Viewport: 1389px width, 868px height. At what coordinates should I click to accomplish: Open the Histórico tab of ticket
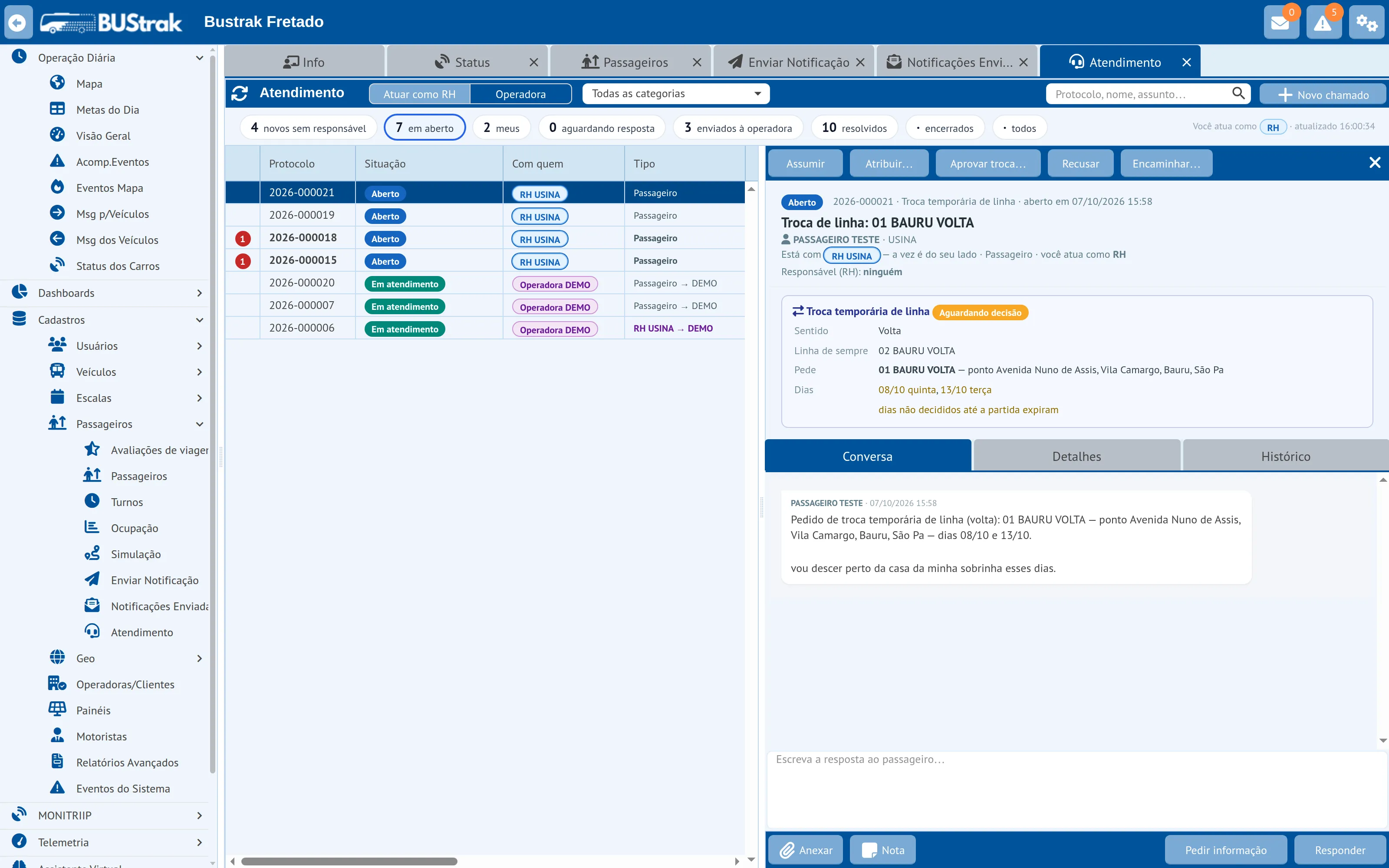click(x=1286, y=457)
